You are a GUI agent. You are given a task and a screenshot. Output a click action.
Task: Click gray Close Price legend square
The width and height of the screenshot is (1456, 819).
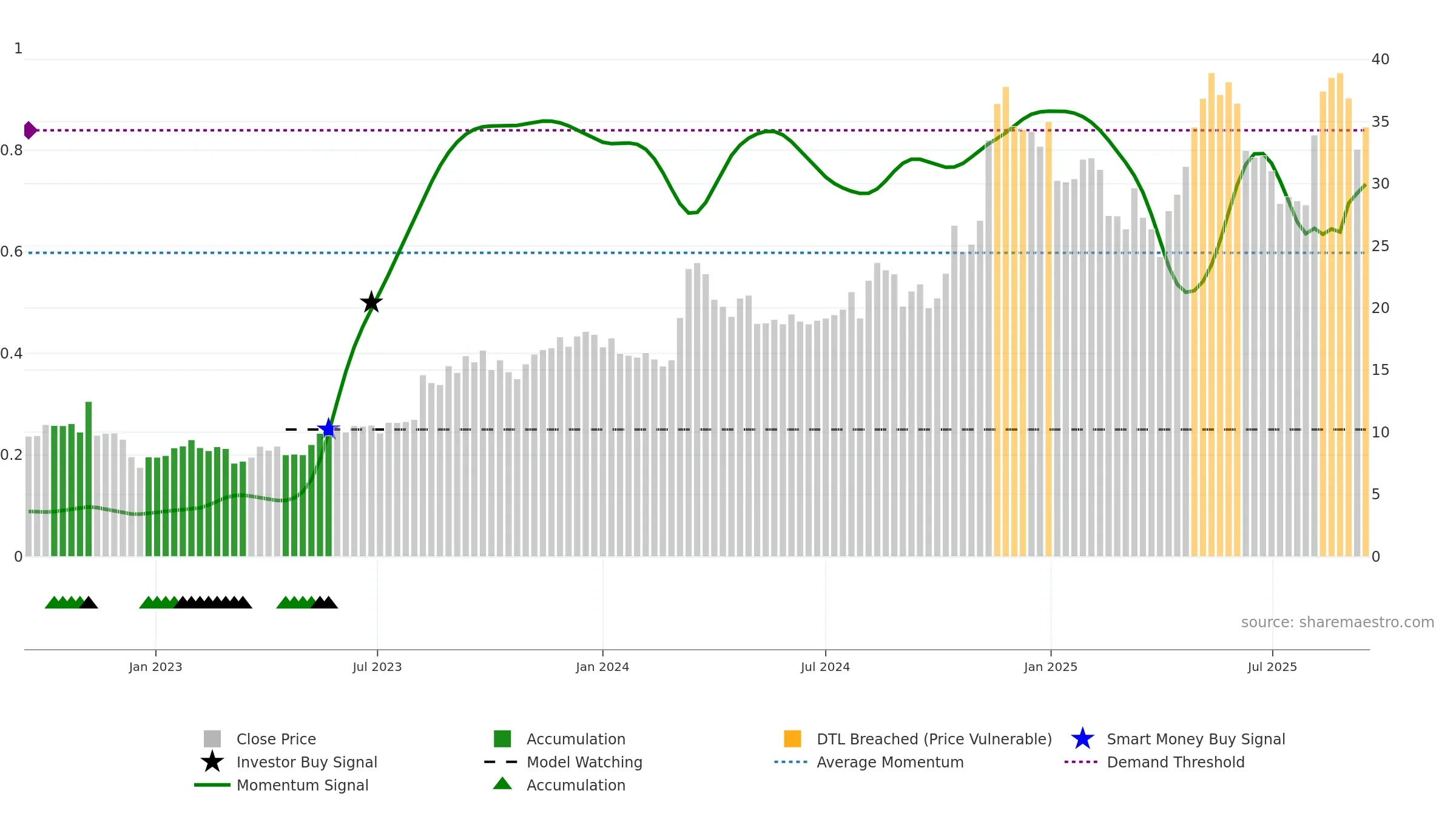click(212, 739)
